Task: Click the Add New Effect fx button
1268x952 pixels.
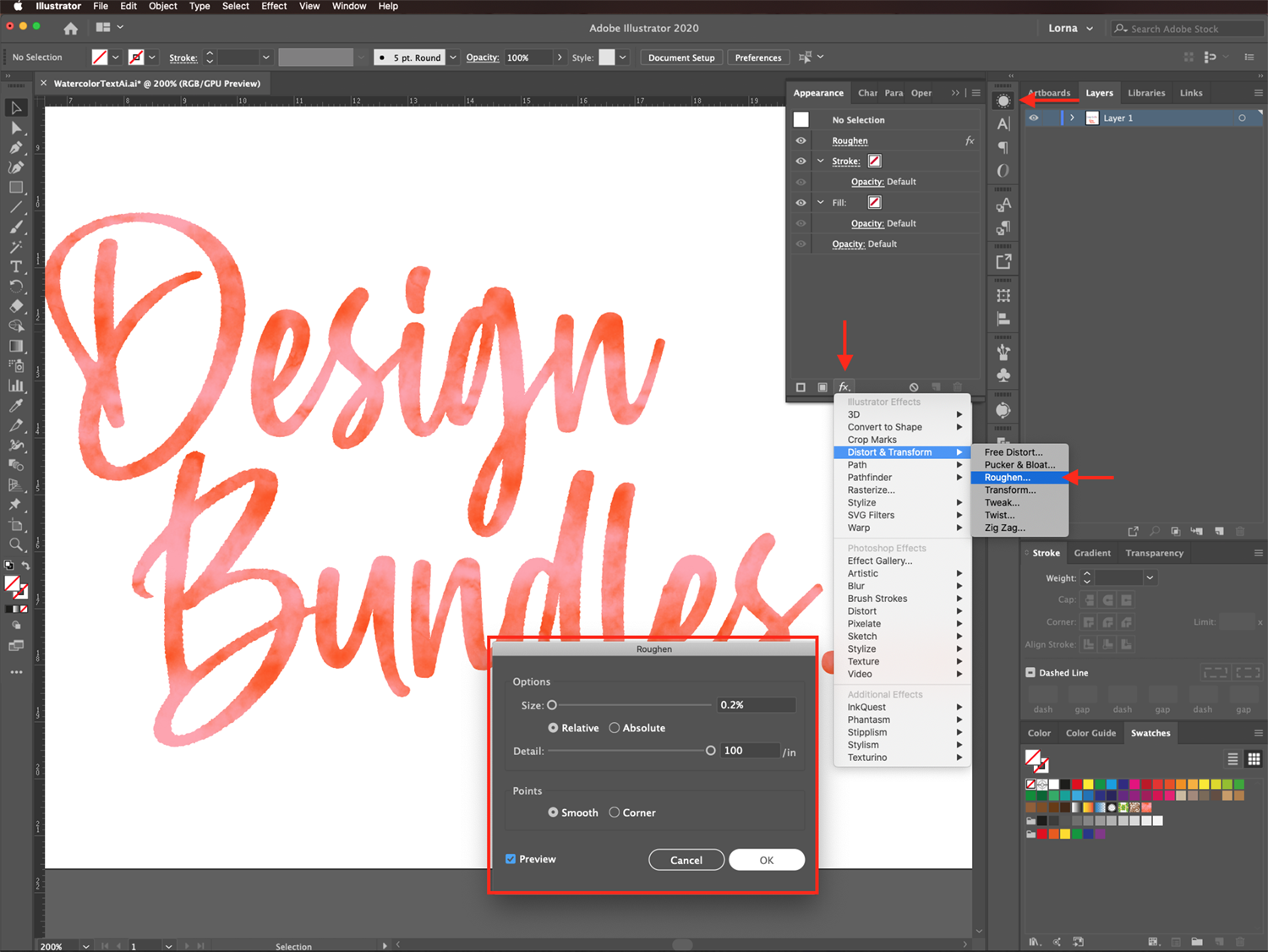Action: pos(844,387)
